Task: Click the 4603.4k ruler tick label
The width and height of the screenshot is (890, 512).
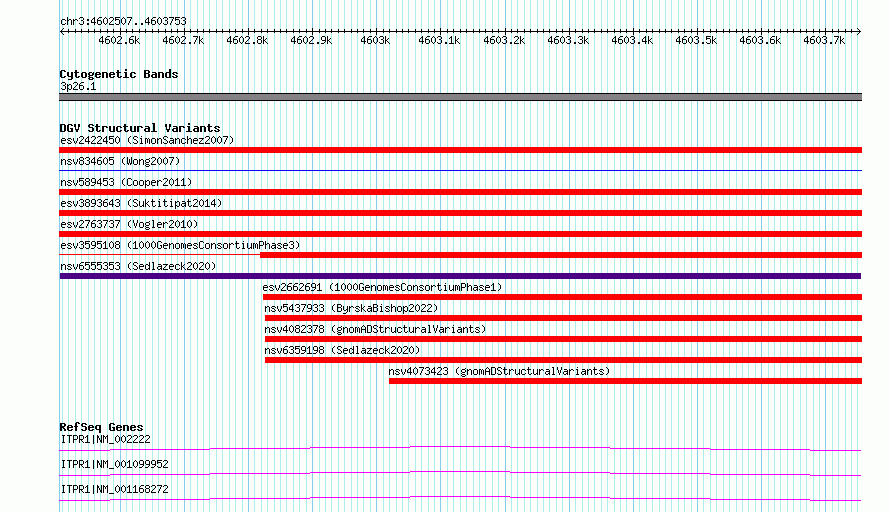Action: [632, 40]
